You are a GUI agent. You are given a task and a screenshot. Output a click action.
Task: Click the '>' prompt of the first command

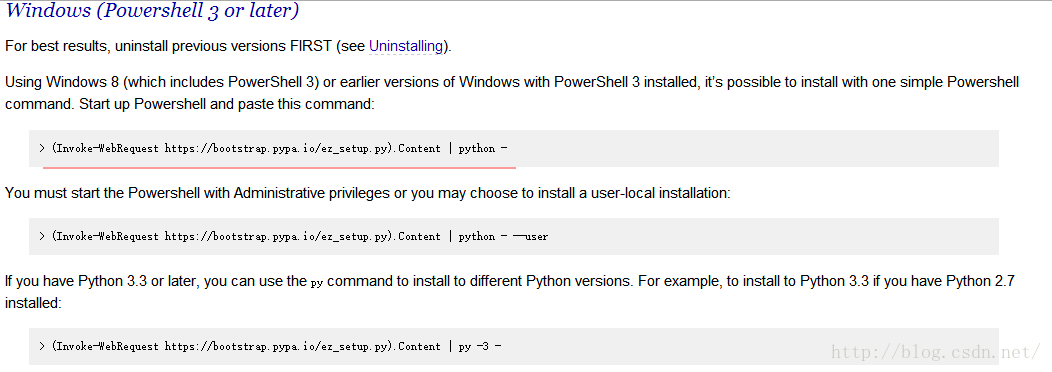tap(42, 148)
